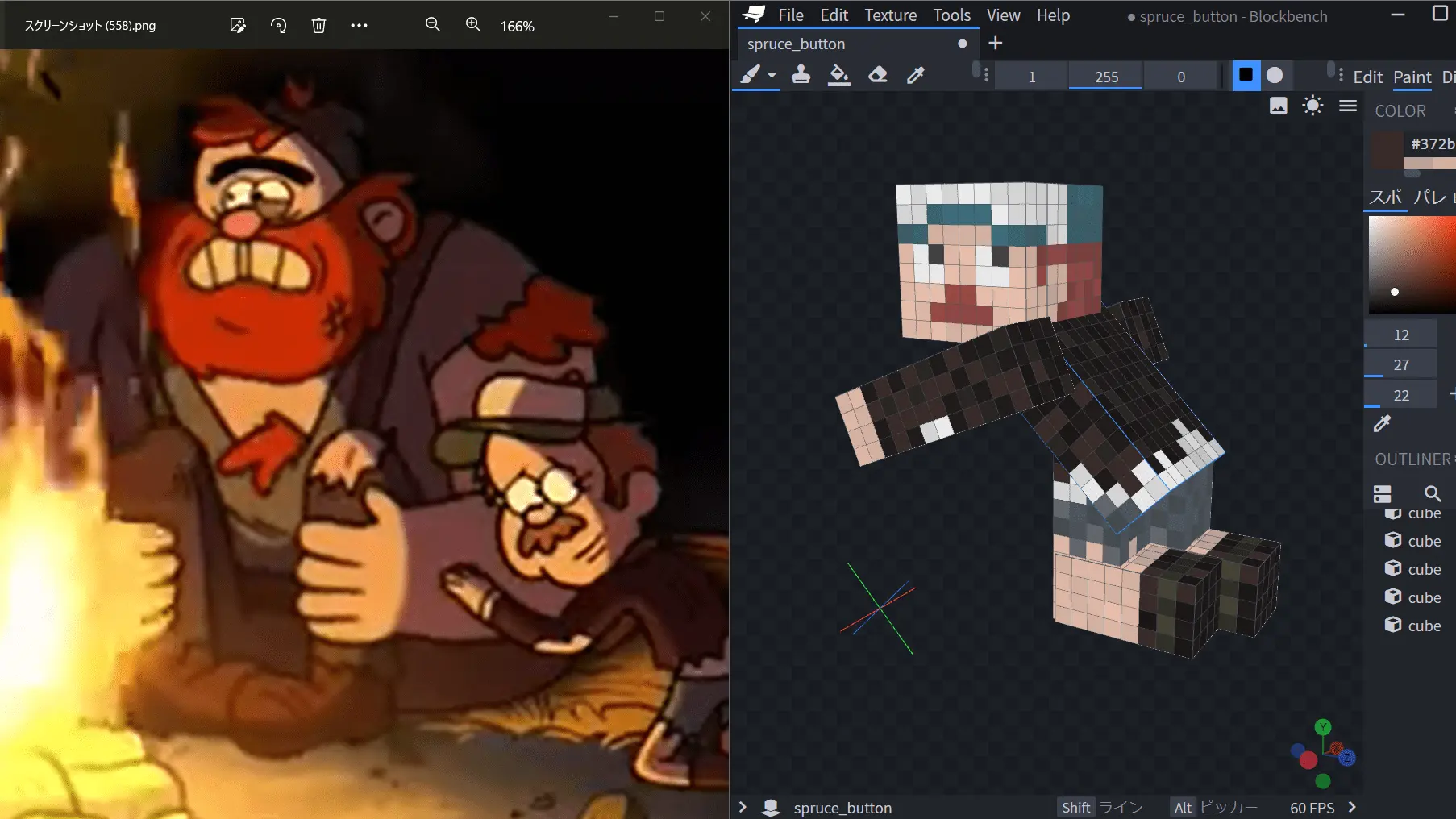This screenshot has width=1456, height=819.
Task: Add a new project tab with plus button
Action: pos(996,44)
